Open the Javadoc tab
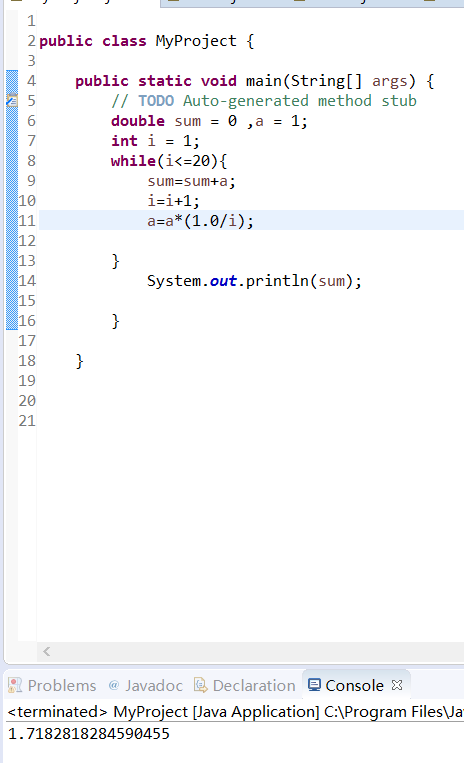 146,685
